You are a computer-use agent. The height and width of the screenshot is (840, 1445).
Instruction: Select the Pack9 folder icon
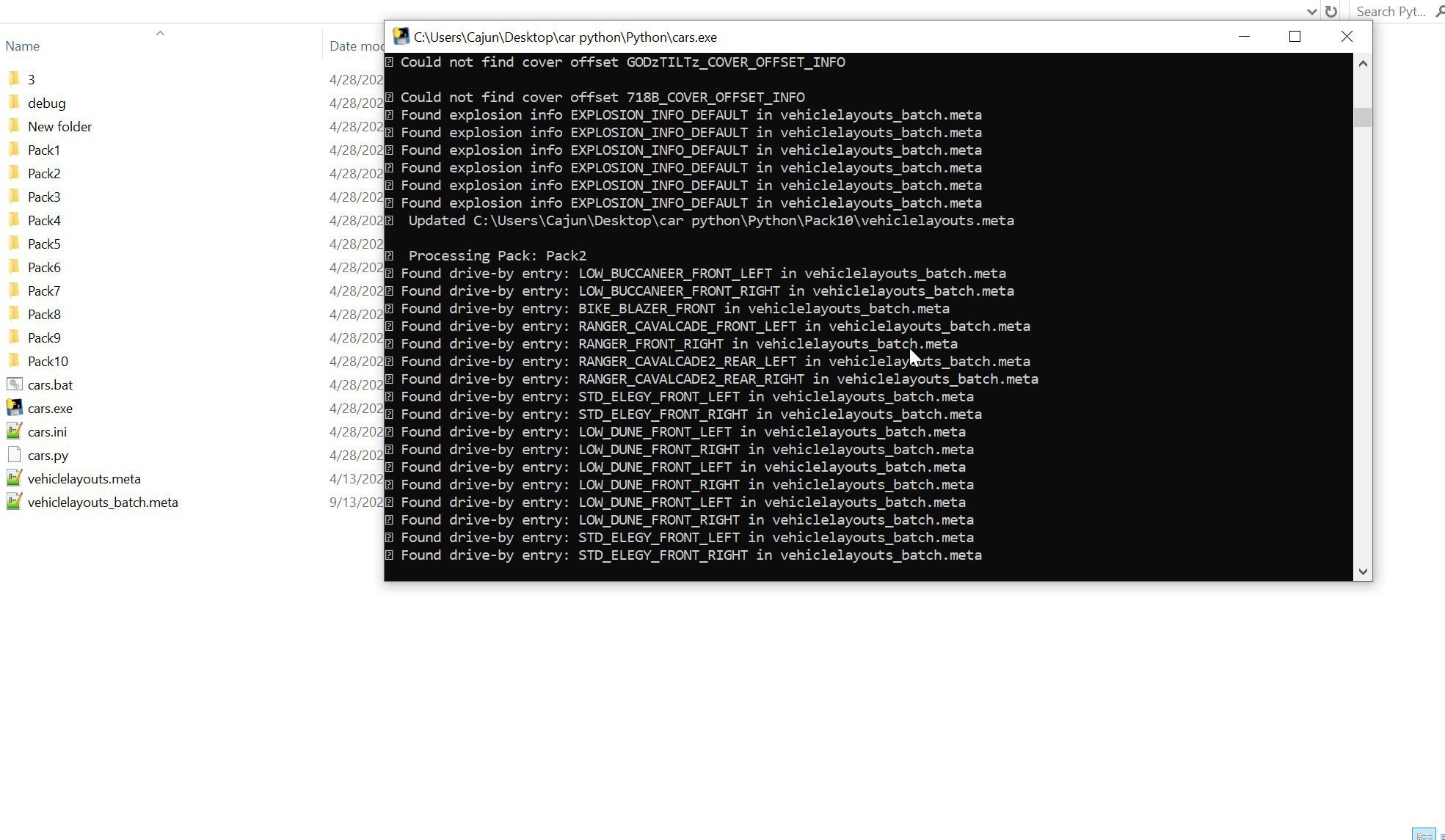coord(14,337)
